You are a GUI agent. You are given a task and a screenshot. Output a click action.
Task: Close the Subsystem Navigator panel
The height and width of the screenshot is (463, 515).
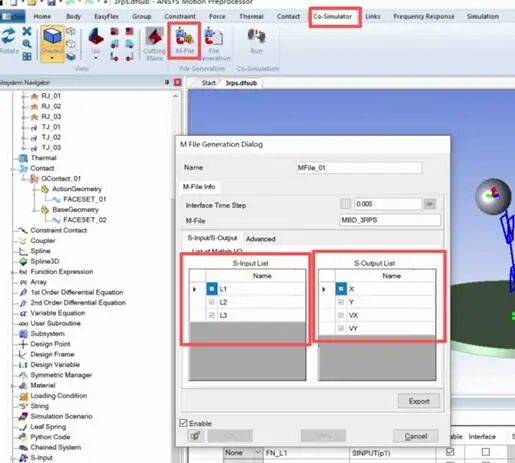178,82
